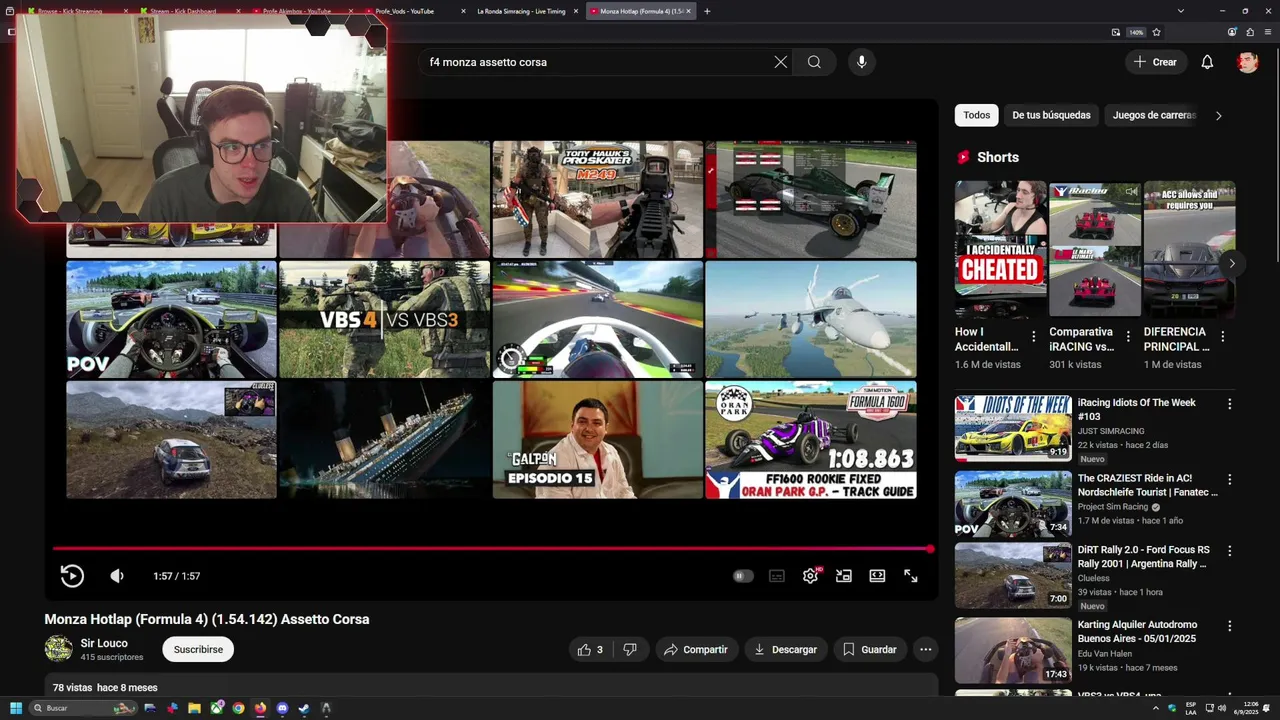Image resolution: width=1280 pixels, height=720 pixels.
Task: Open browser tab list dropdown
Action: click(1181, 11)
